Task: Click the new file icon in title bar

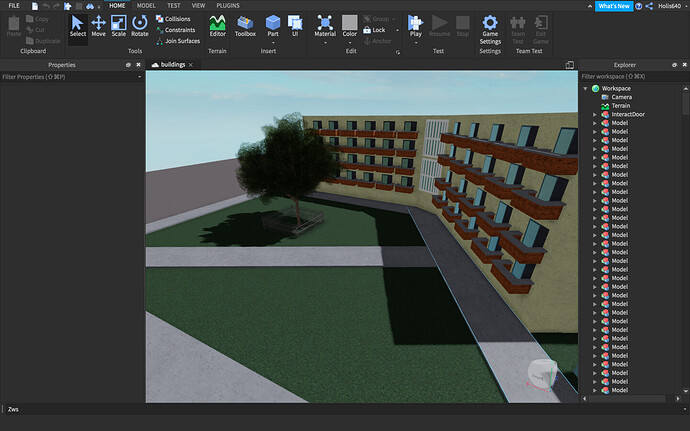Action: pos(34,6)
